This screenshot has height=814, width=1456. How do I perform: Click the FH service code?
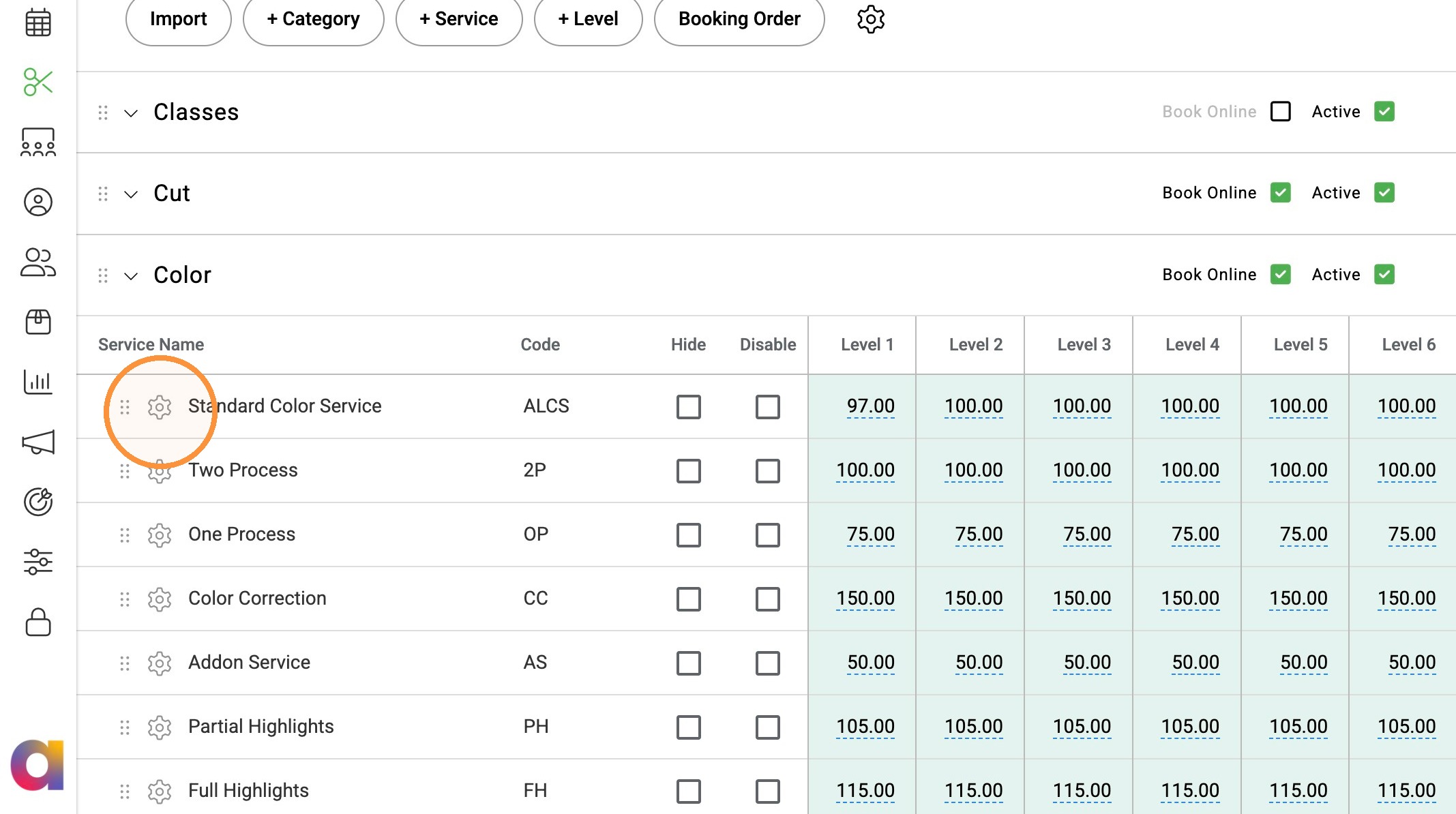tap(535, 791)
